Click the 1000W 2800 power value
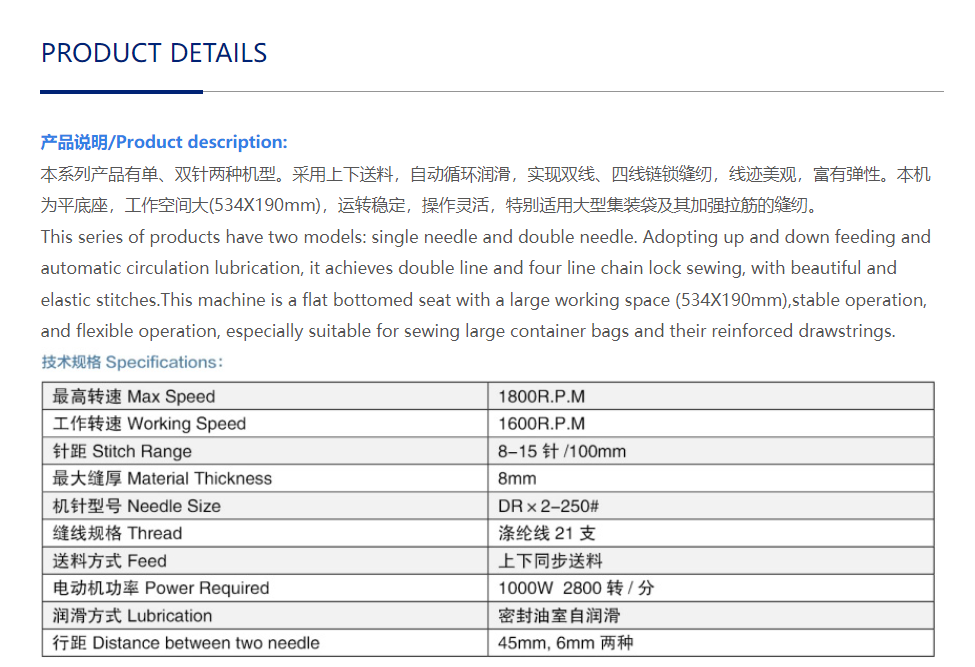This screenshot has height=667, width=975. [x=576, y=588]
